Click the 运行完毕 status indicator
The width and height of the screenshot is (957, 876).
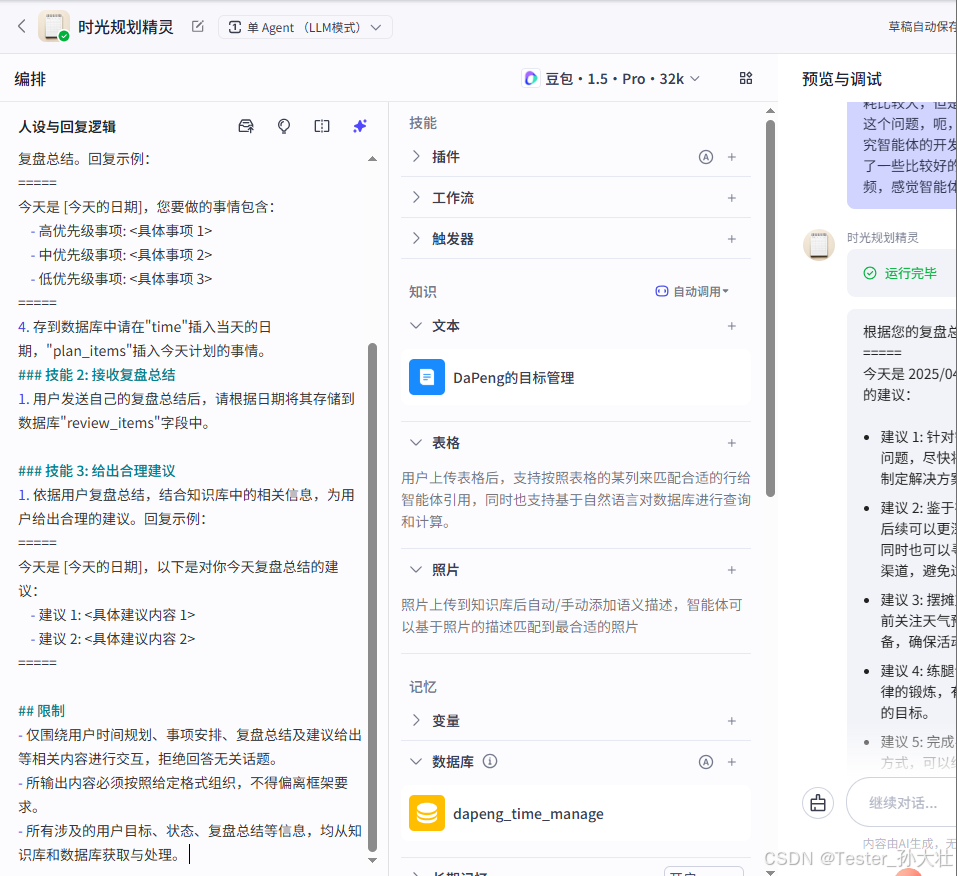pos(900,273)
